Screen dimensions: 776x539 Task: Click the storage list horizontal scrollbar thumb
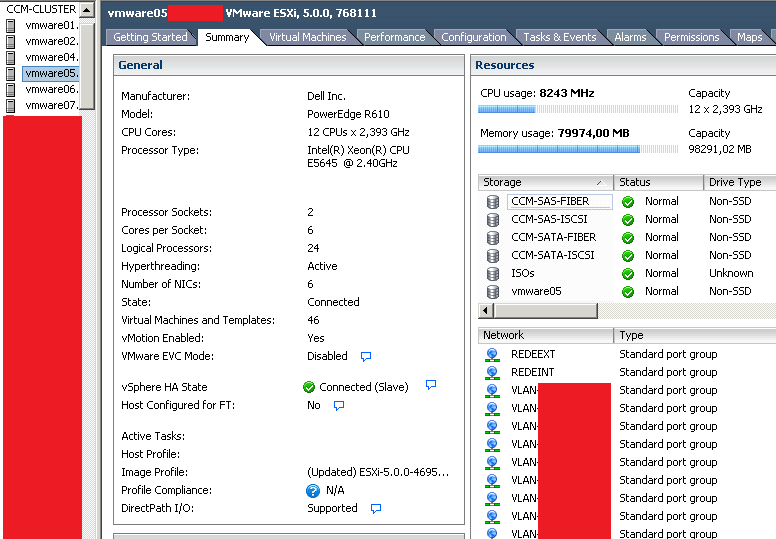[x=546, y=311]
